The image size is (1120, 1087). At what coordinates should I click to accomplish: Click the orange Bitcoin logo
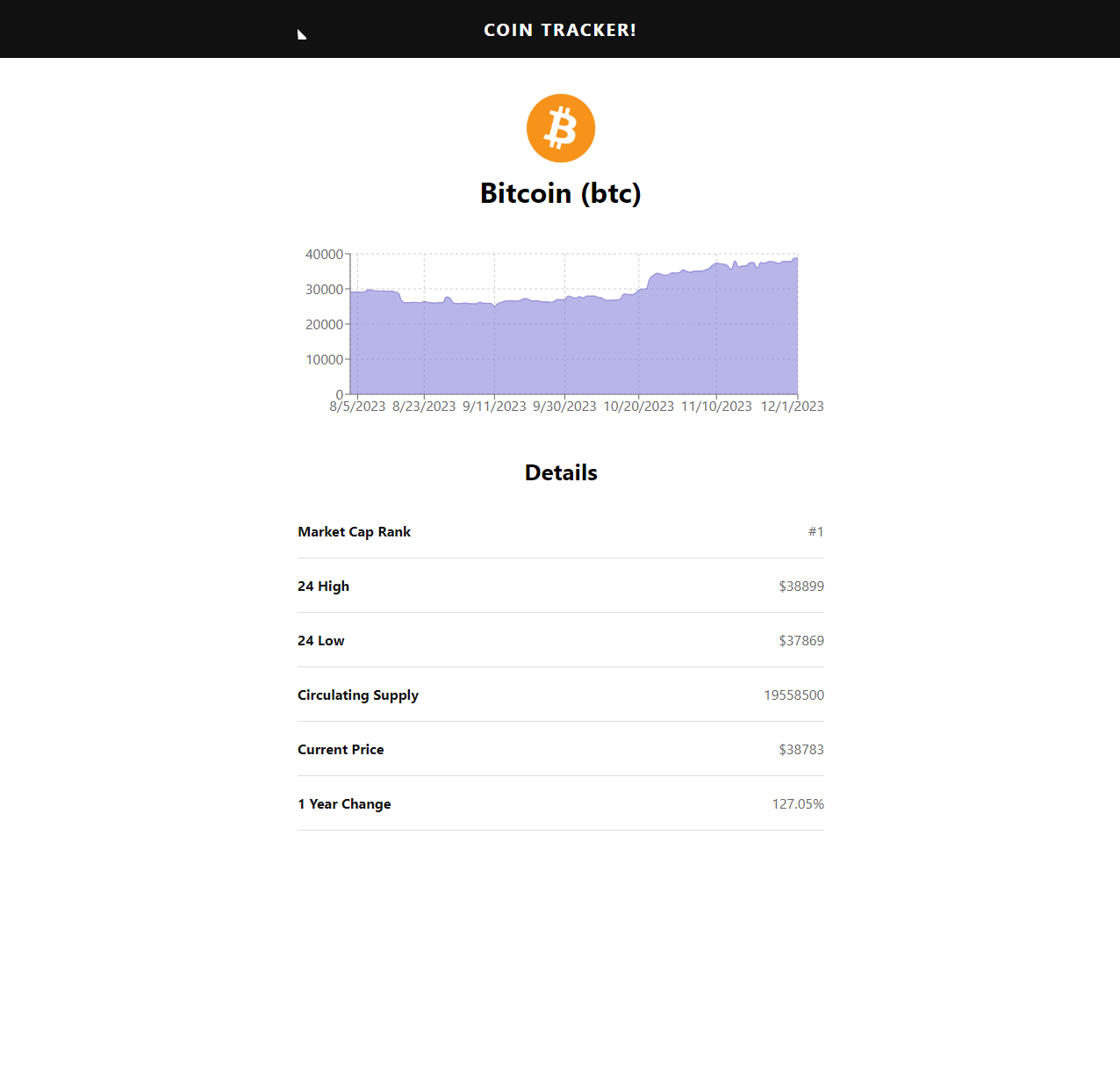(560, 128)
